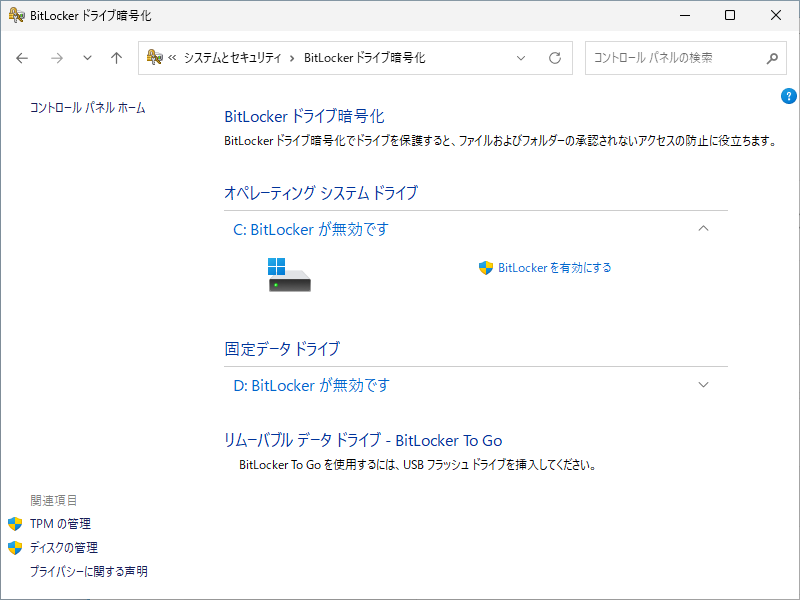The width and height of the screenshot is (800, 600).
Task: Click オペレーティング システム ドライブ heading text
Action: 321,193
